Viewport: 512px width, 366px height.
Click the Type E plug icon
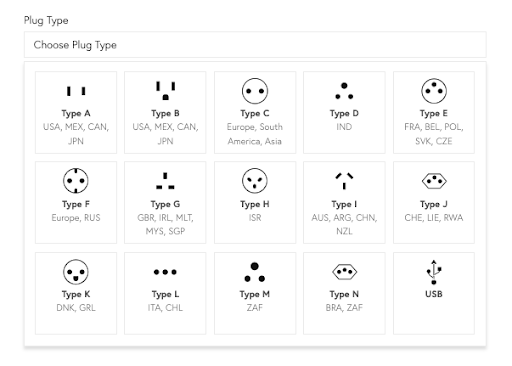(434, 91)
